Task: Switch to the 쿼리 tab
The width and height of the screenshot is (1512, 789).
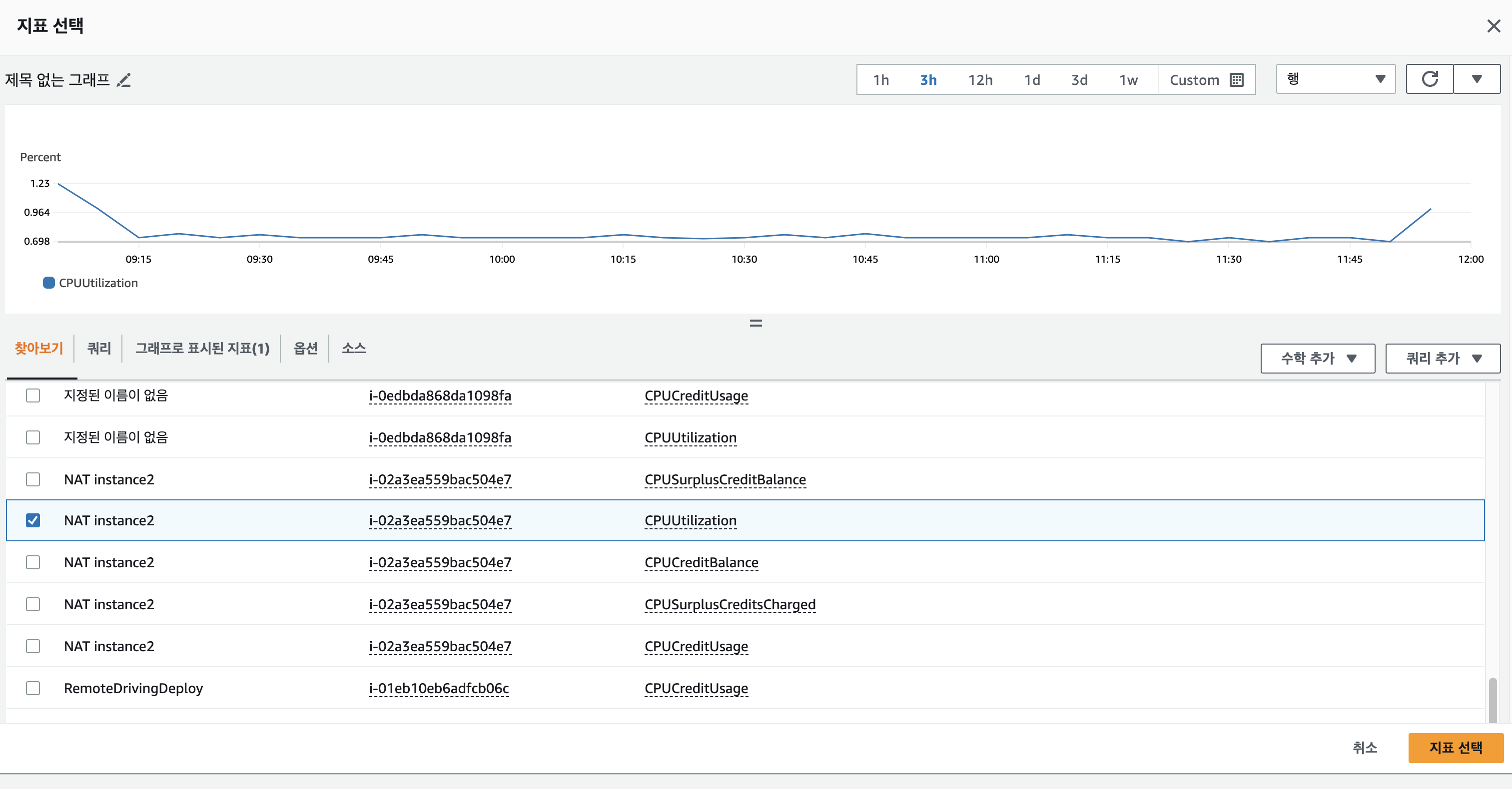Action: pos(98,349)
